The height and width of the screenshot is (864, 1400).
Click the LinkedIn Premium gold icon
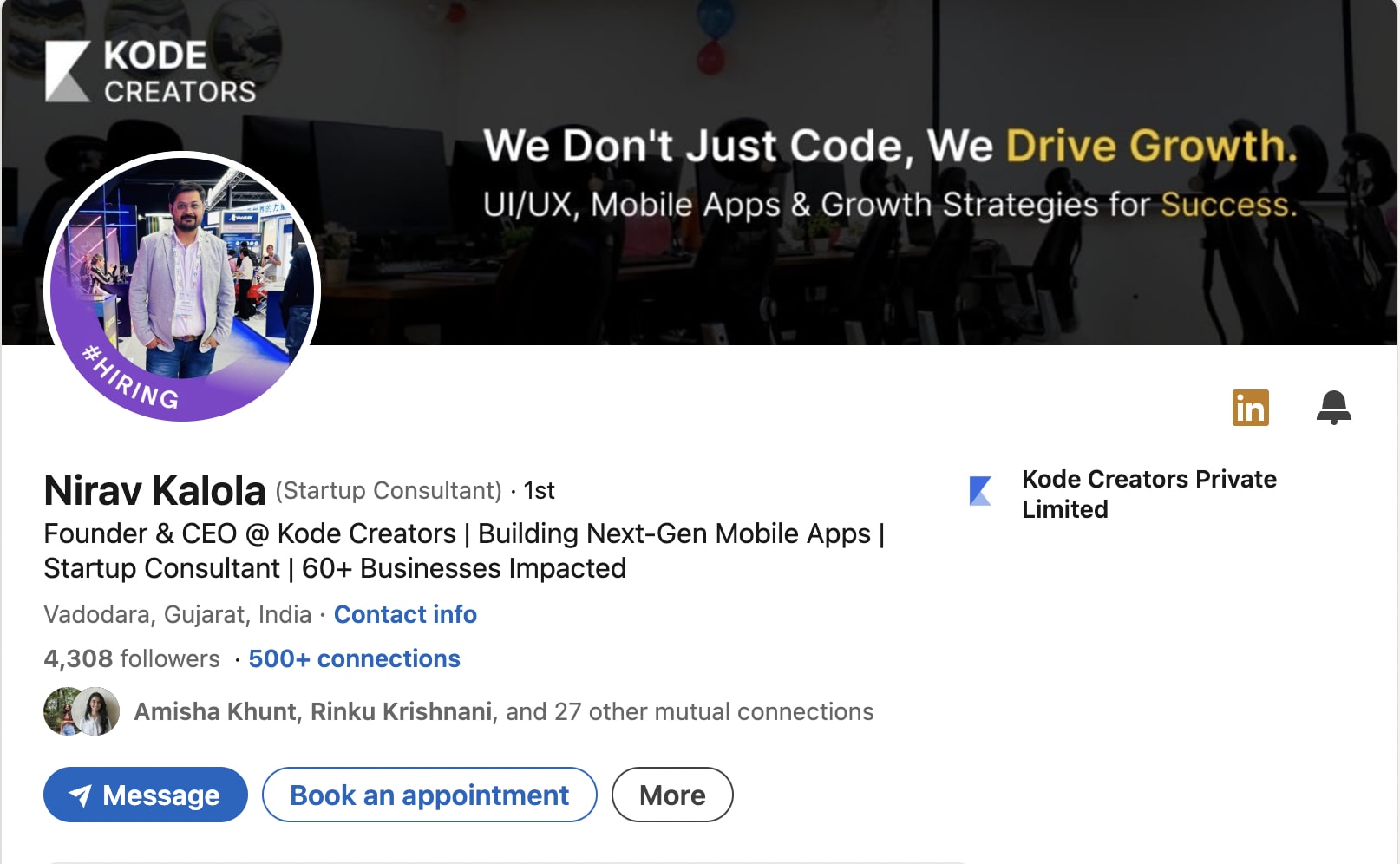pyautogui.click(x=1250, y=408)
